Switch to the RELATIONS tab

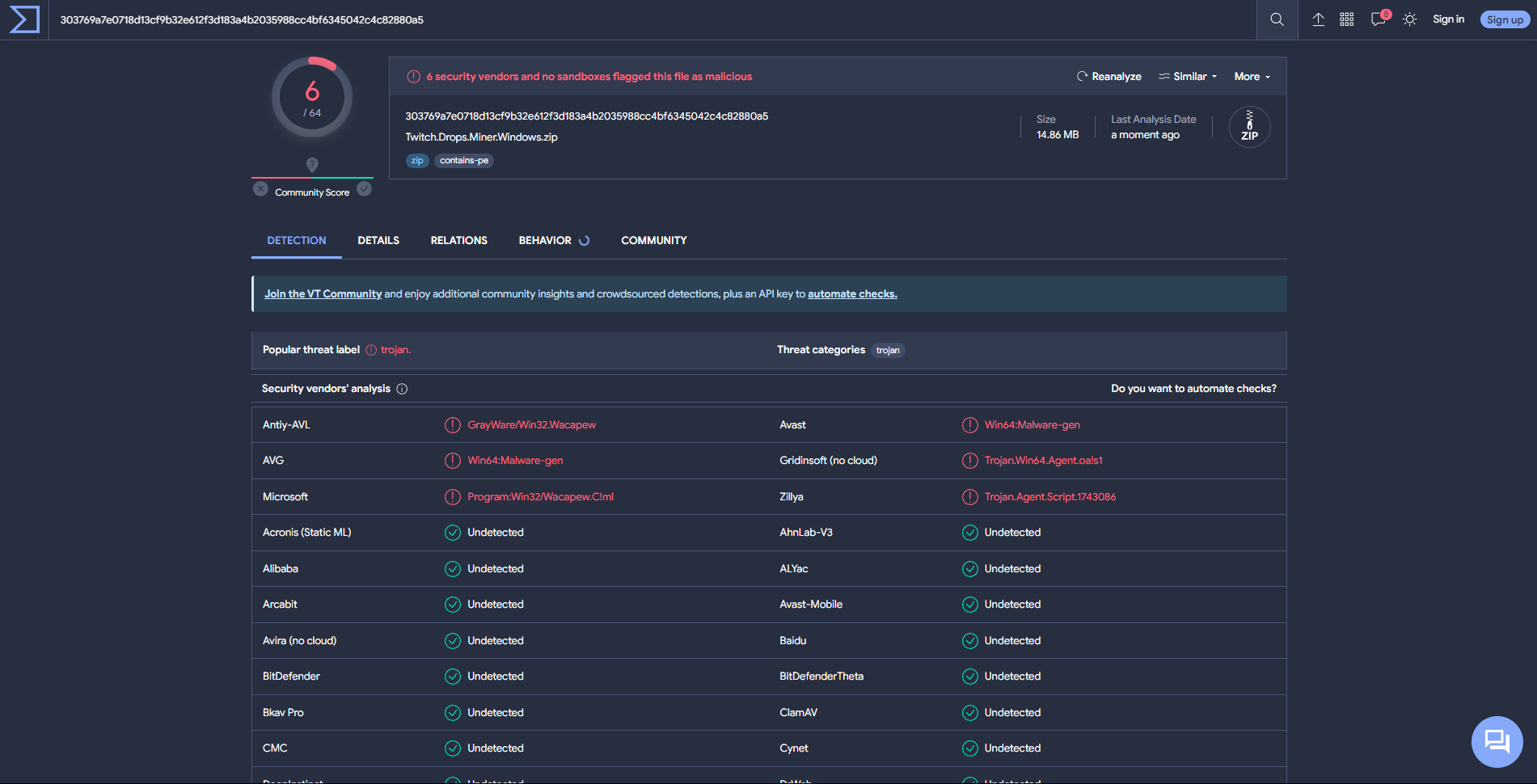[458, 240]
